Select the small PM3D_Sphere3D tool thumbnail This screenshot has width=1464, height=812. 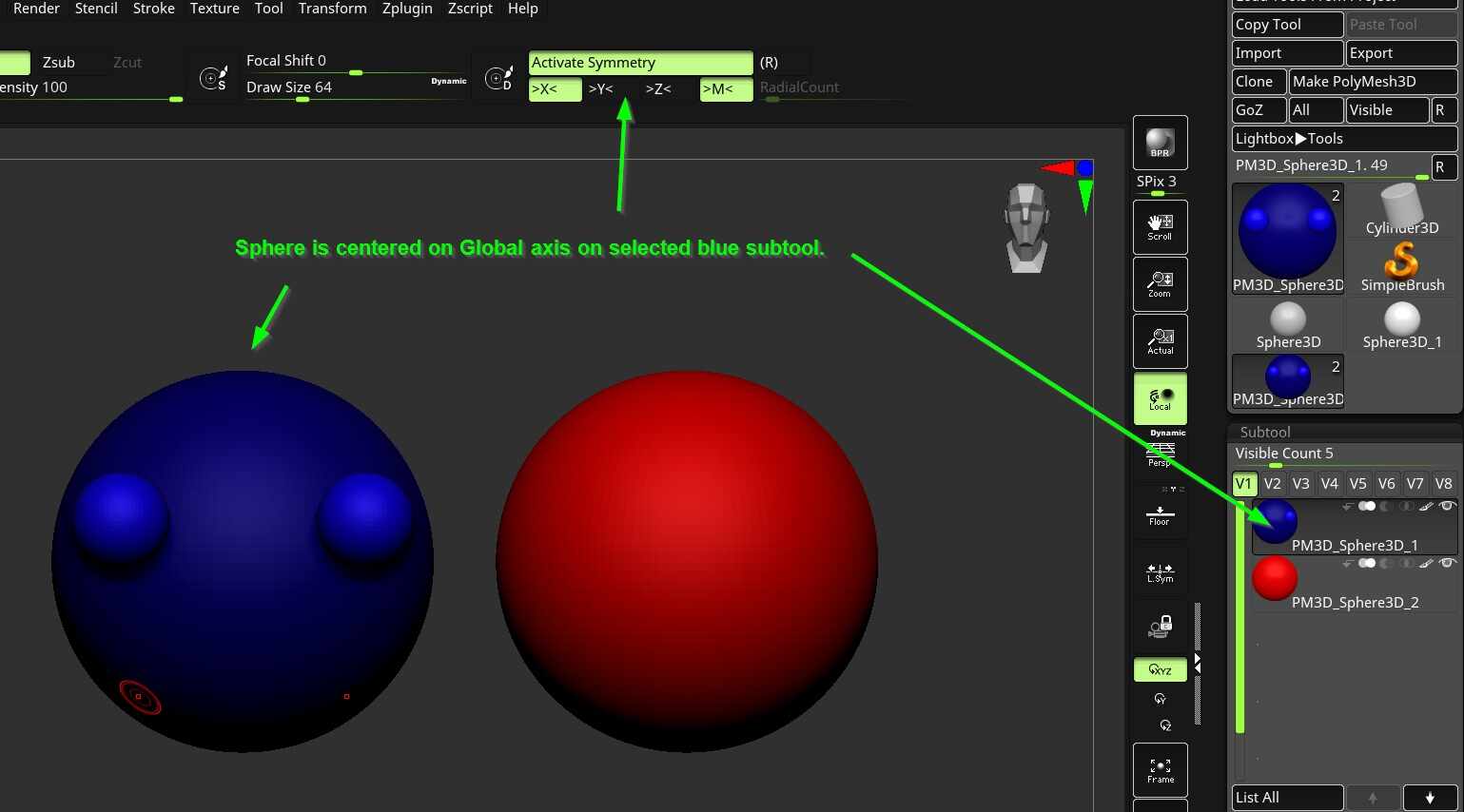(x=1288, y=381)
